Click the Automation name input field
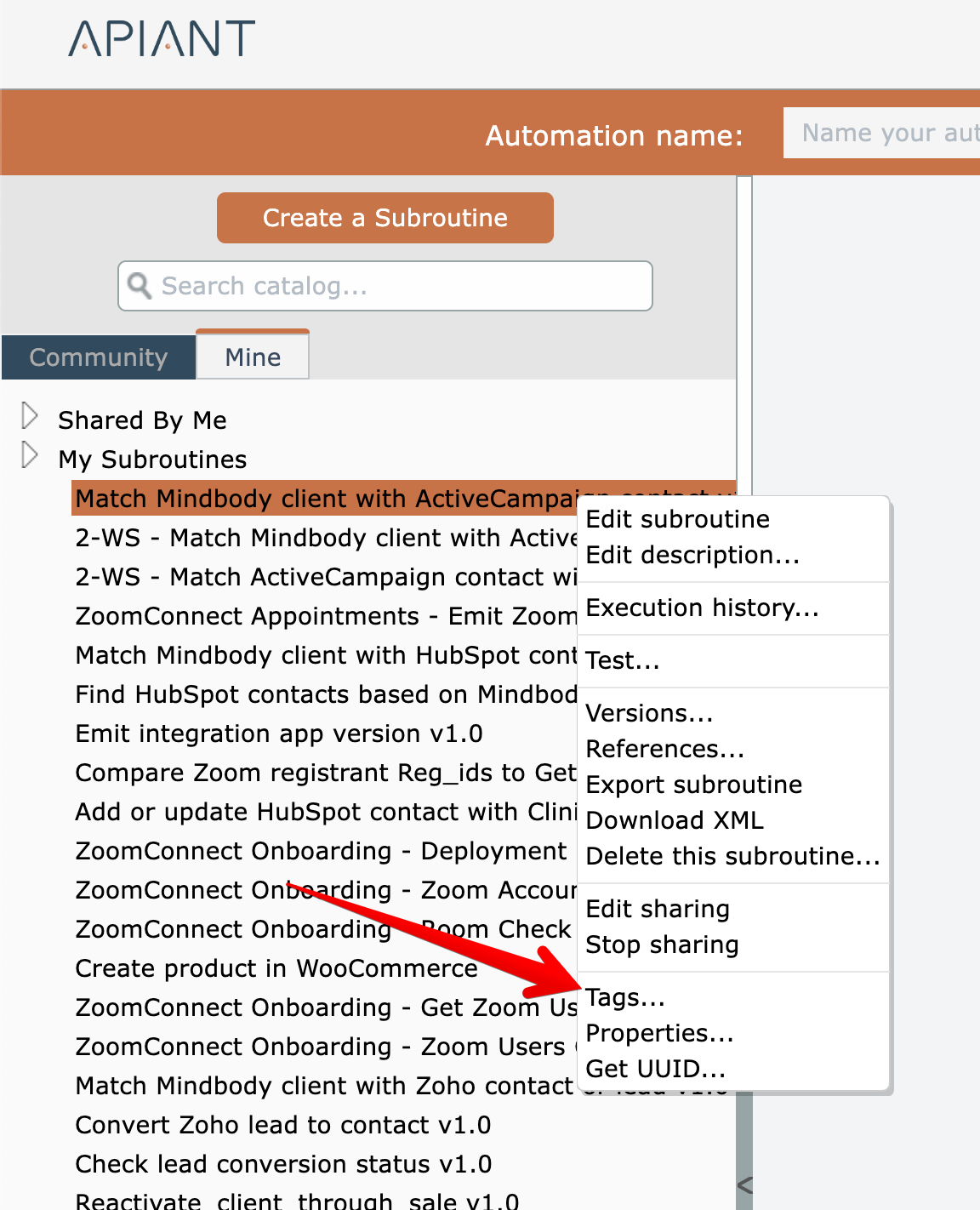This screenshot has height=1210, width=980. 885,133
